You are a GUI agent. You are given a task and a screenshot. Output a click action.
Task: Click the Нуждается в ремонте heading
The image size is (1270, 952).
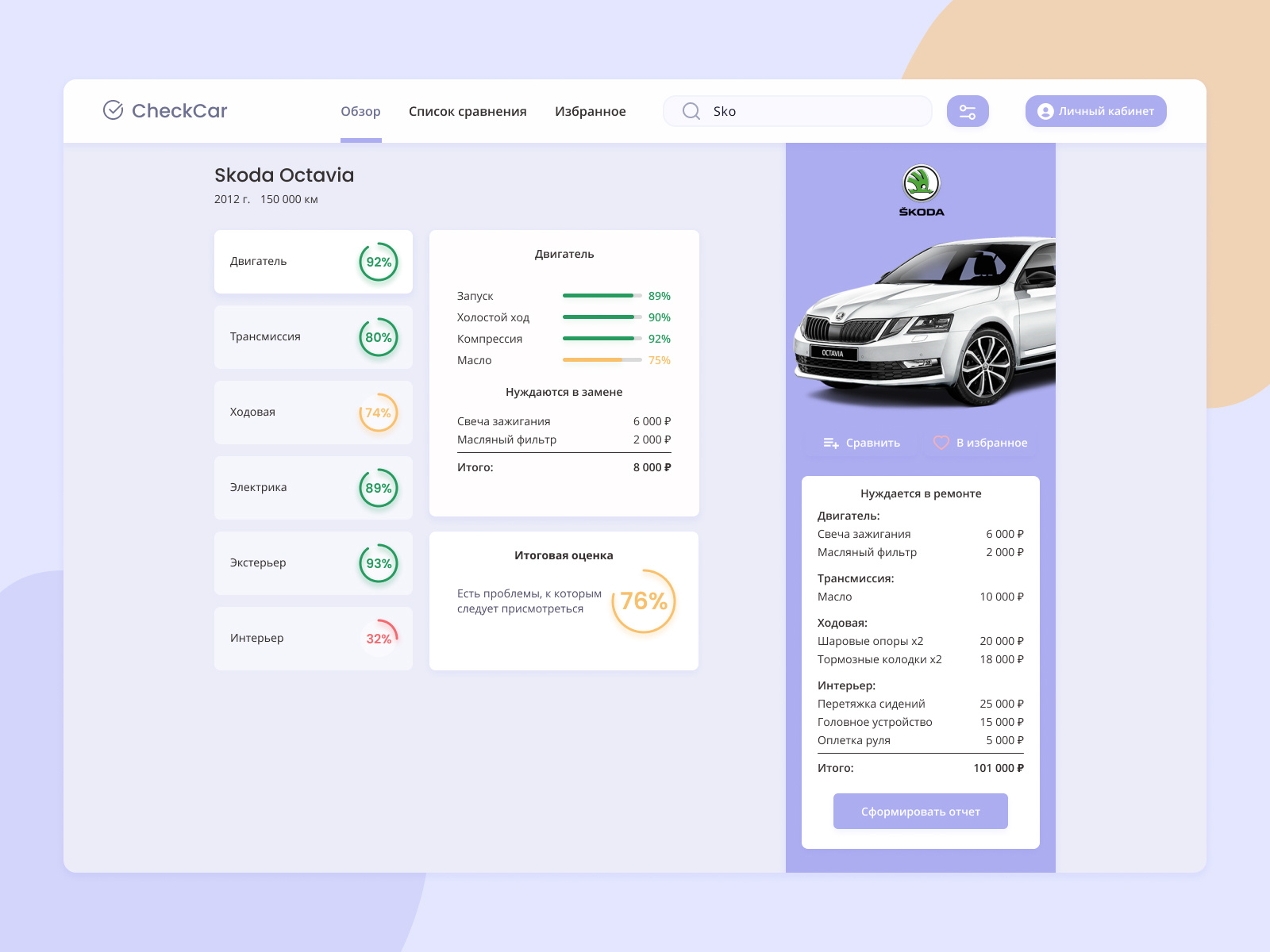[x=921, y=493]
